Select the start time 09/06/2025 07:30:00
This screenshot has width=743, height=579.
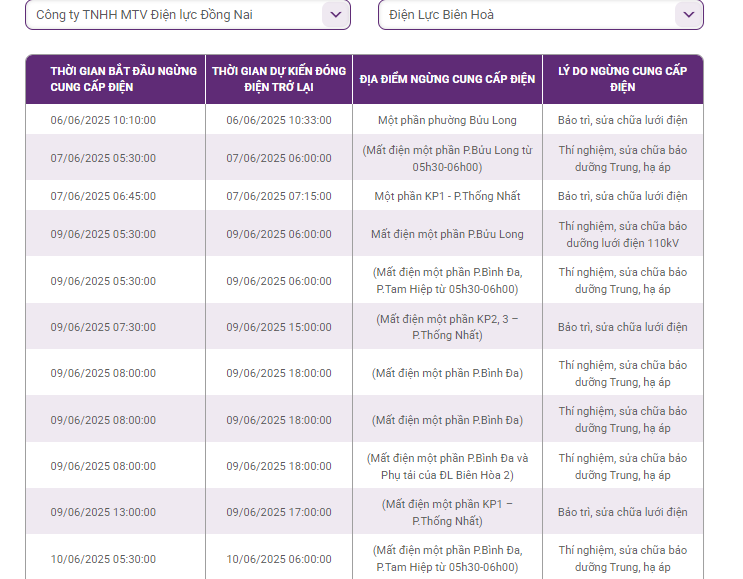click(103, 327)
